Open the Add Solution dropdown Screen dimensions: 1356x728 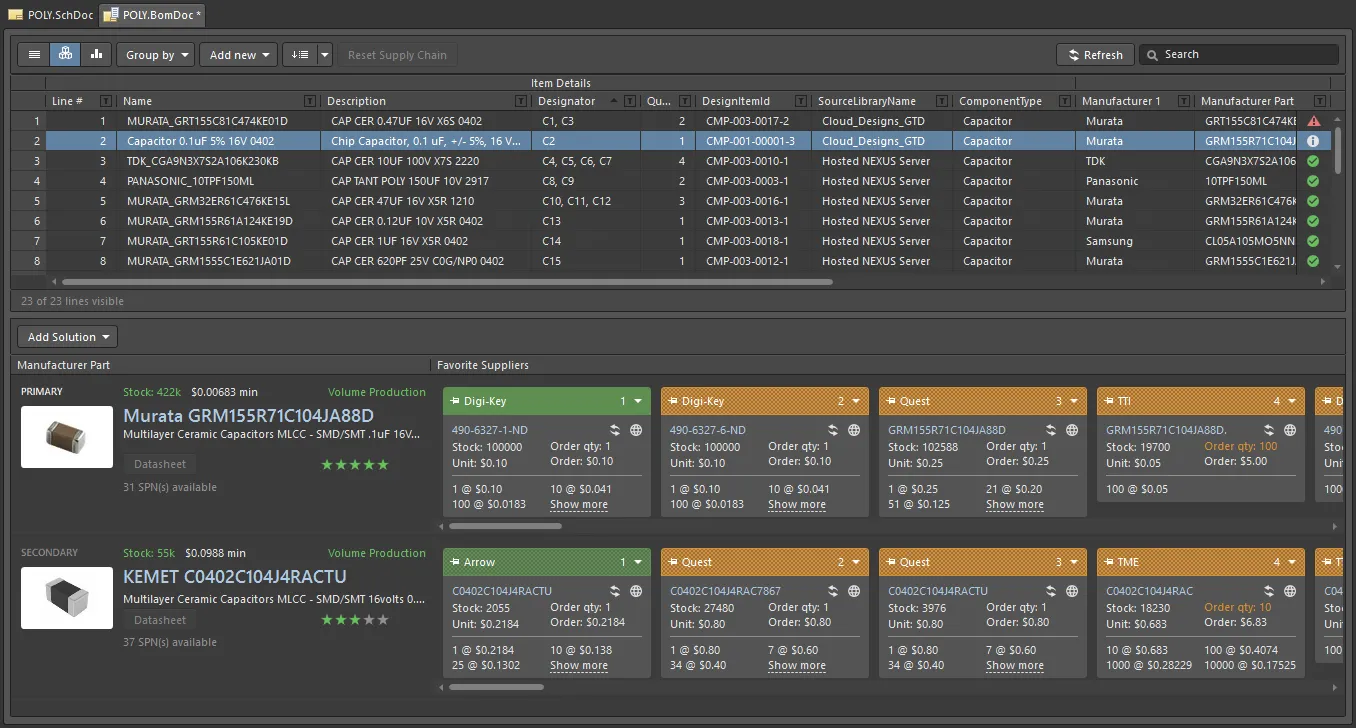tap(67, 337)
